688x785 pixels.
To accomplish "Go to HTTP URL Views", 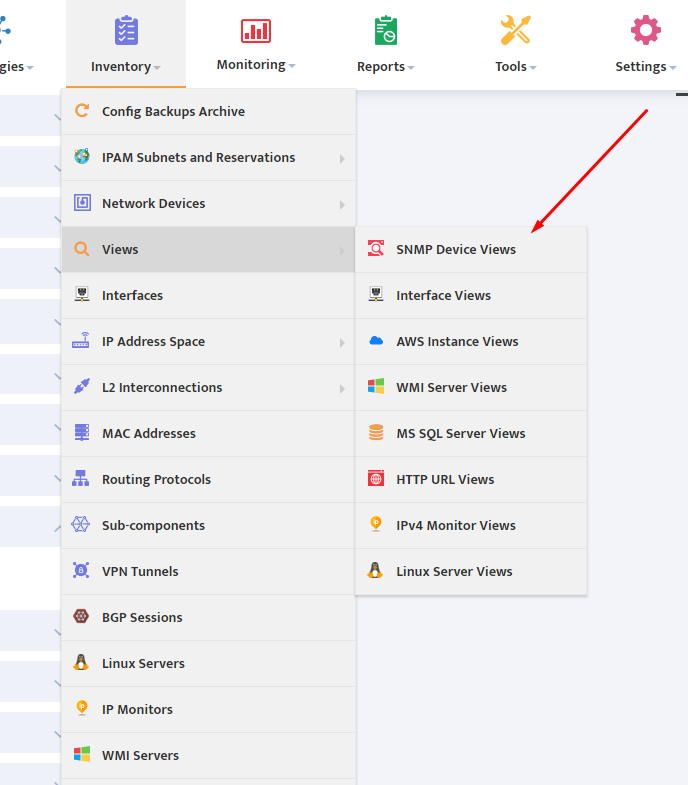I will [x=471, y=480].
